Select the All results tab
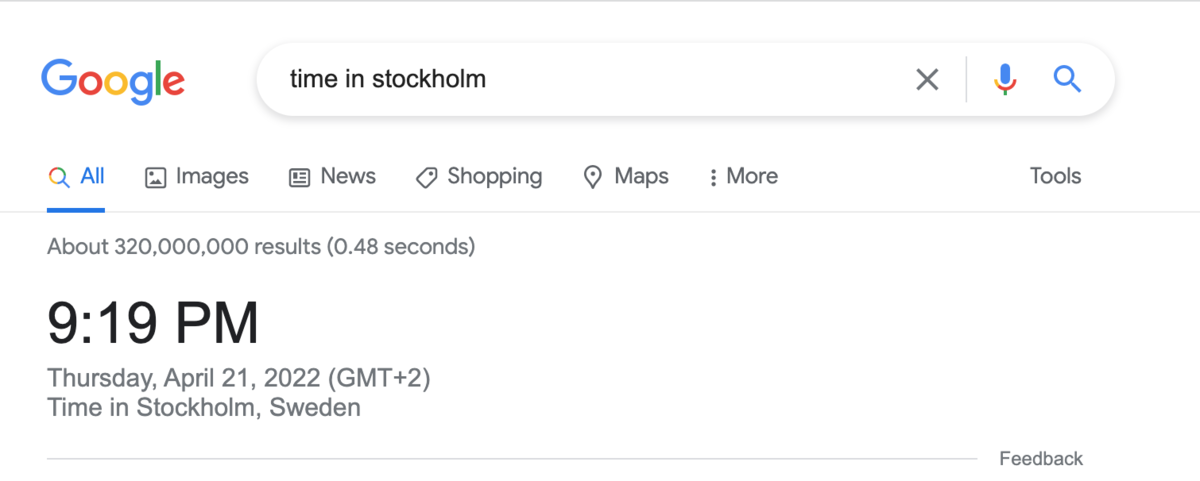Image resolution: width=1200 pixels, height=481 pixels. click(92, 177)
